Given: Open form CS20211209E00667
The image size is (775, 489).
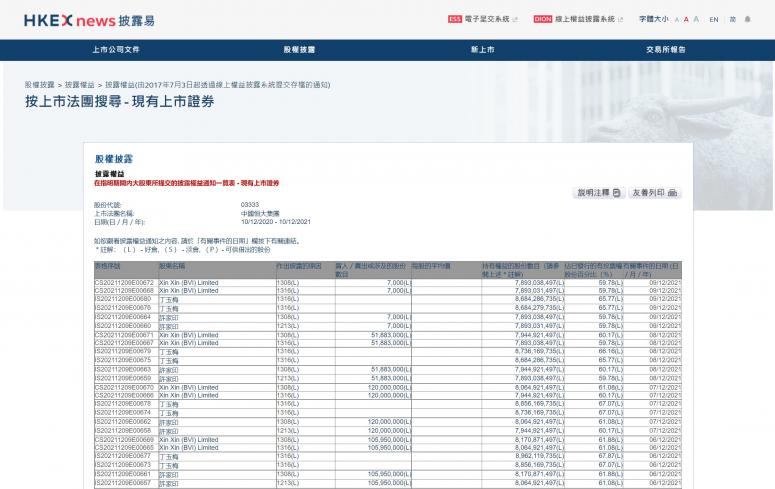Looking at the screenshot, I should [x=124, y=343].
